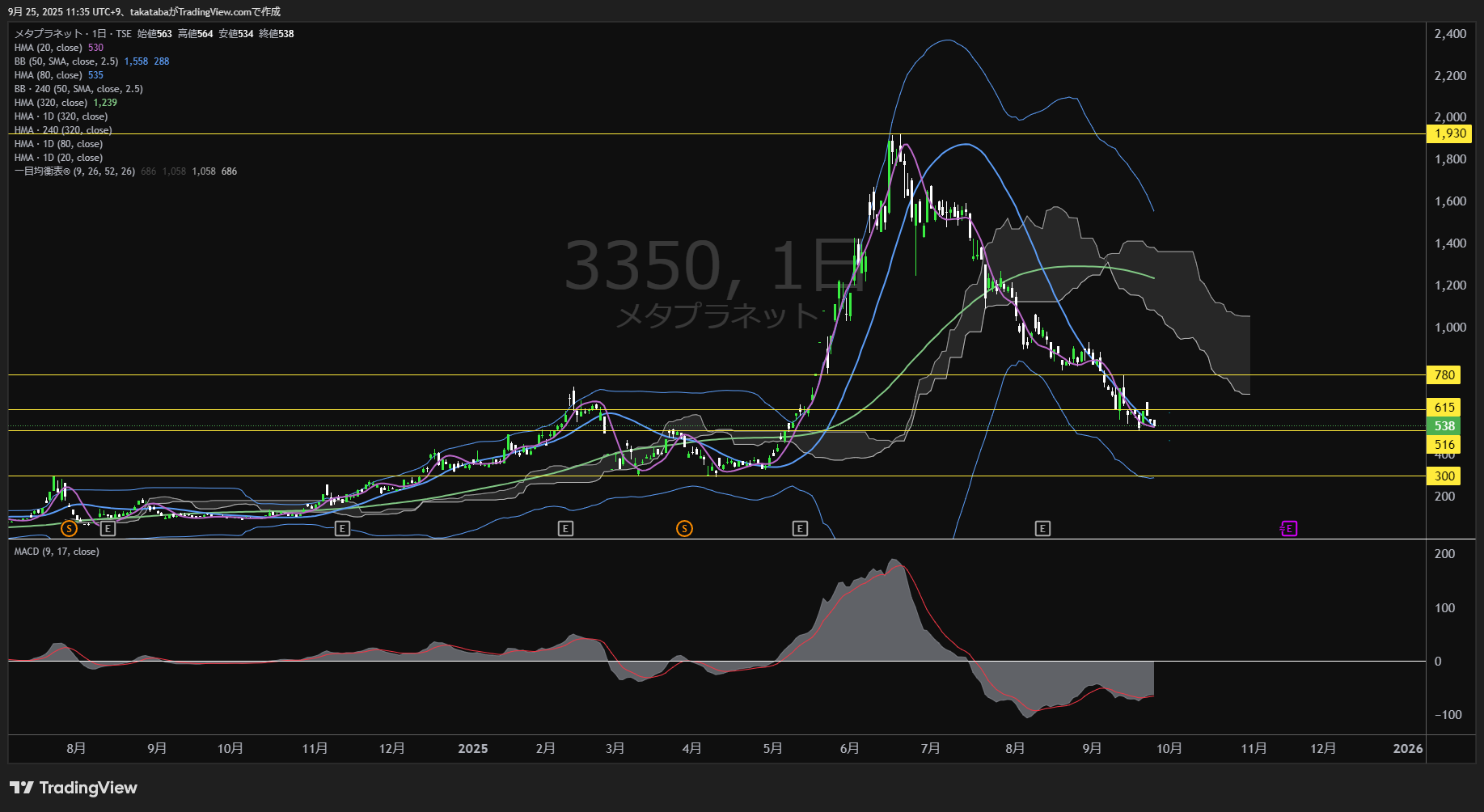This screenshot has height=812, width=1484.
Task: Click the yellow 516 price line label
Action: 1445,445
